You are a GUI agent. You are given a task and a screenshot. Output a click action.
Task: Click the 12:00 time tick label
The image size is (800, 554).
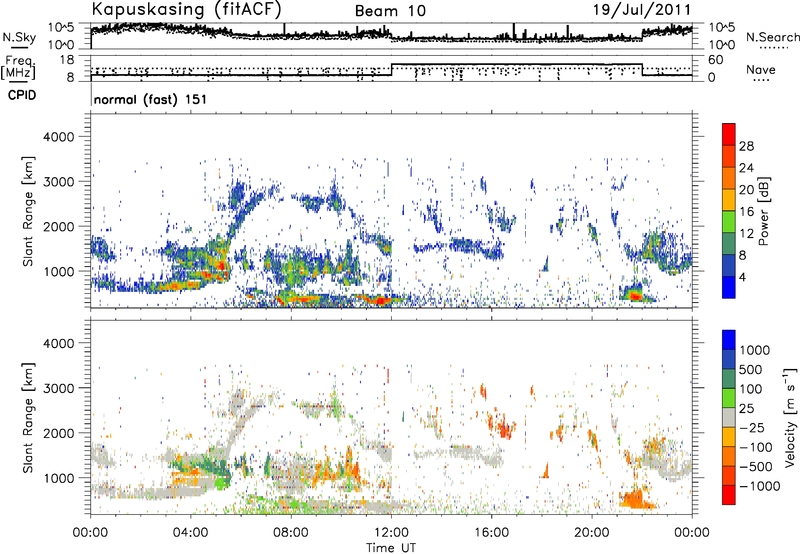coord(391,533)
